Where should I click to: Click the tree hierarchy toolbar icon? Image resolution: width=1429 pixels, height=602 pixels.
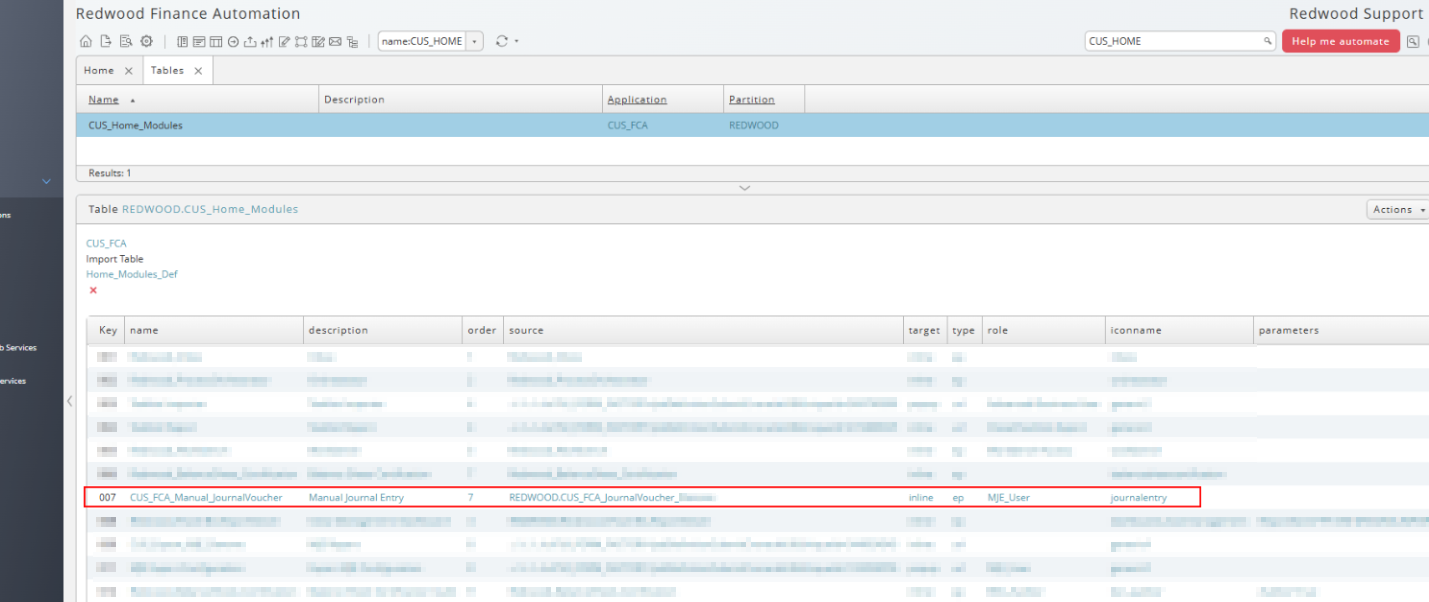(x=352, y=41)
